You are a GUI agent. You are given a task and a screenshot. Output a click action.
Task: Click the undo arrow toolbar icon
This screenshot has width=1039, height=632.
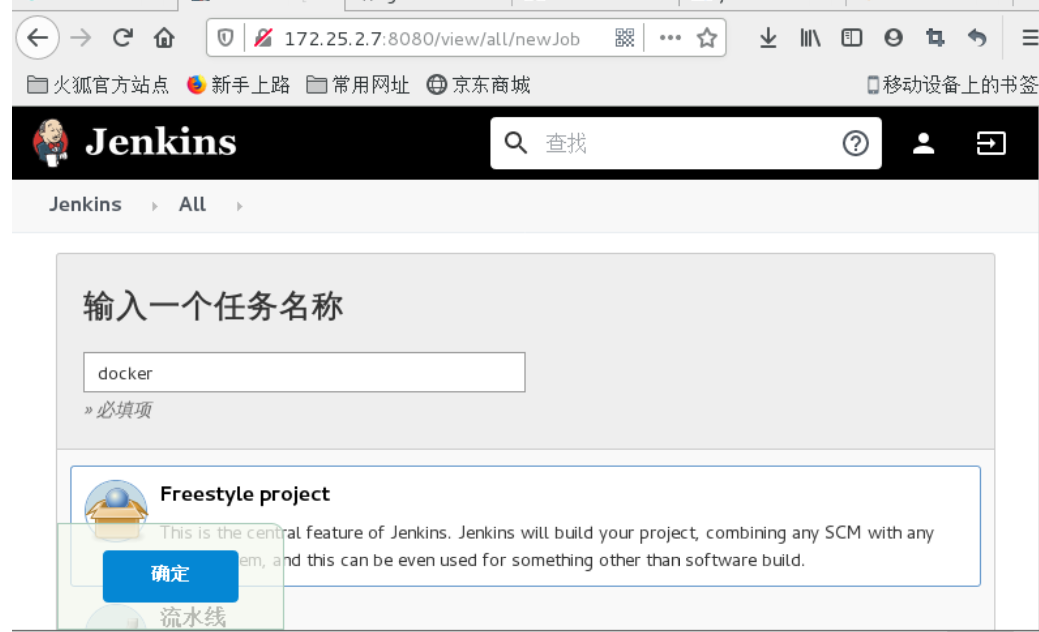pos(977,38)
